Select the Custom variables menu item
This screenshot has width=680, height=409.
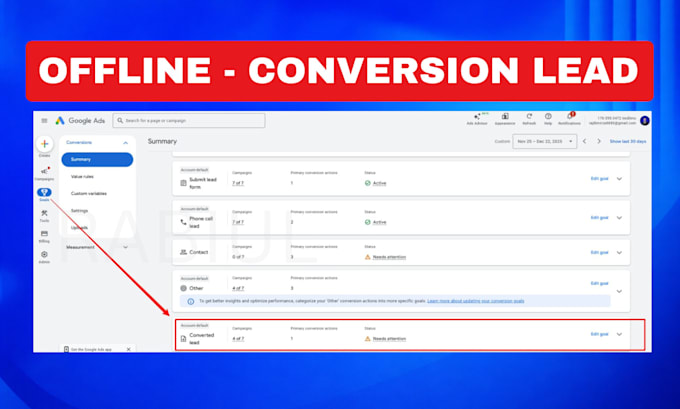pos(88,193)
